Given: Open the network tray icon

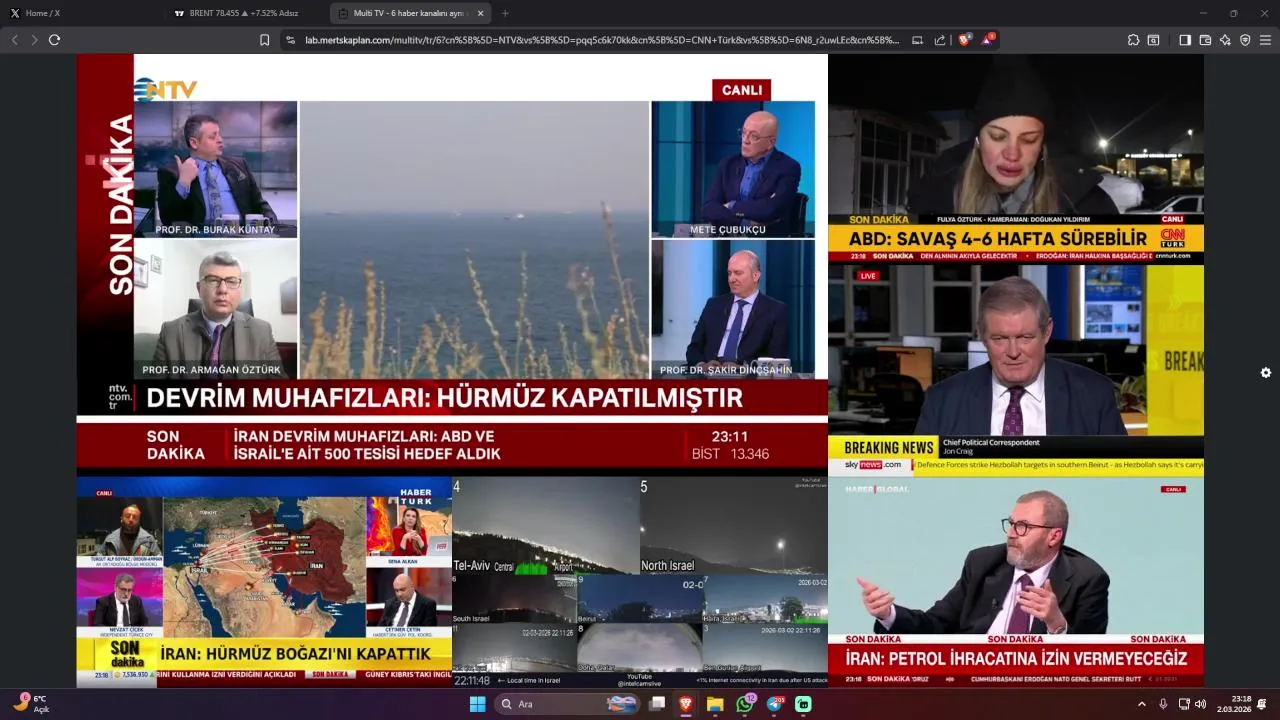Looking at the screenshot, I should click(1184, 704).
